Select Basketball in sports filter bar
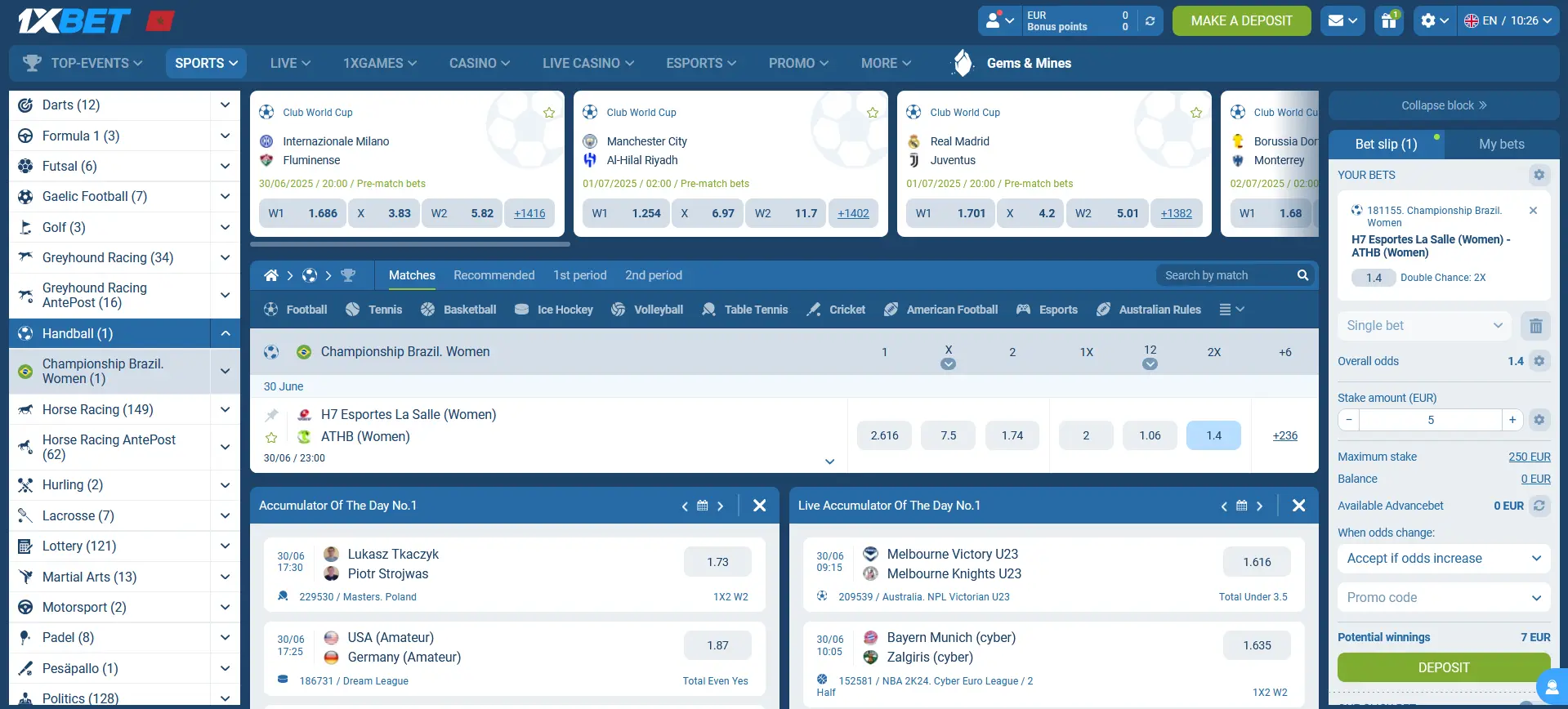Screen dimensions: 1568x709 pos(458,310)
